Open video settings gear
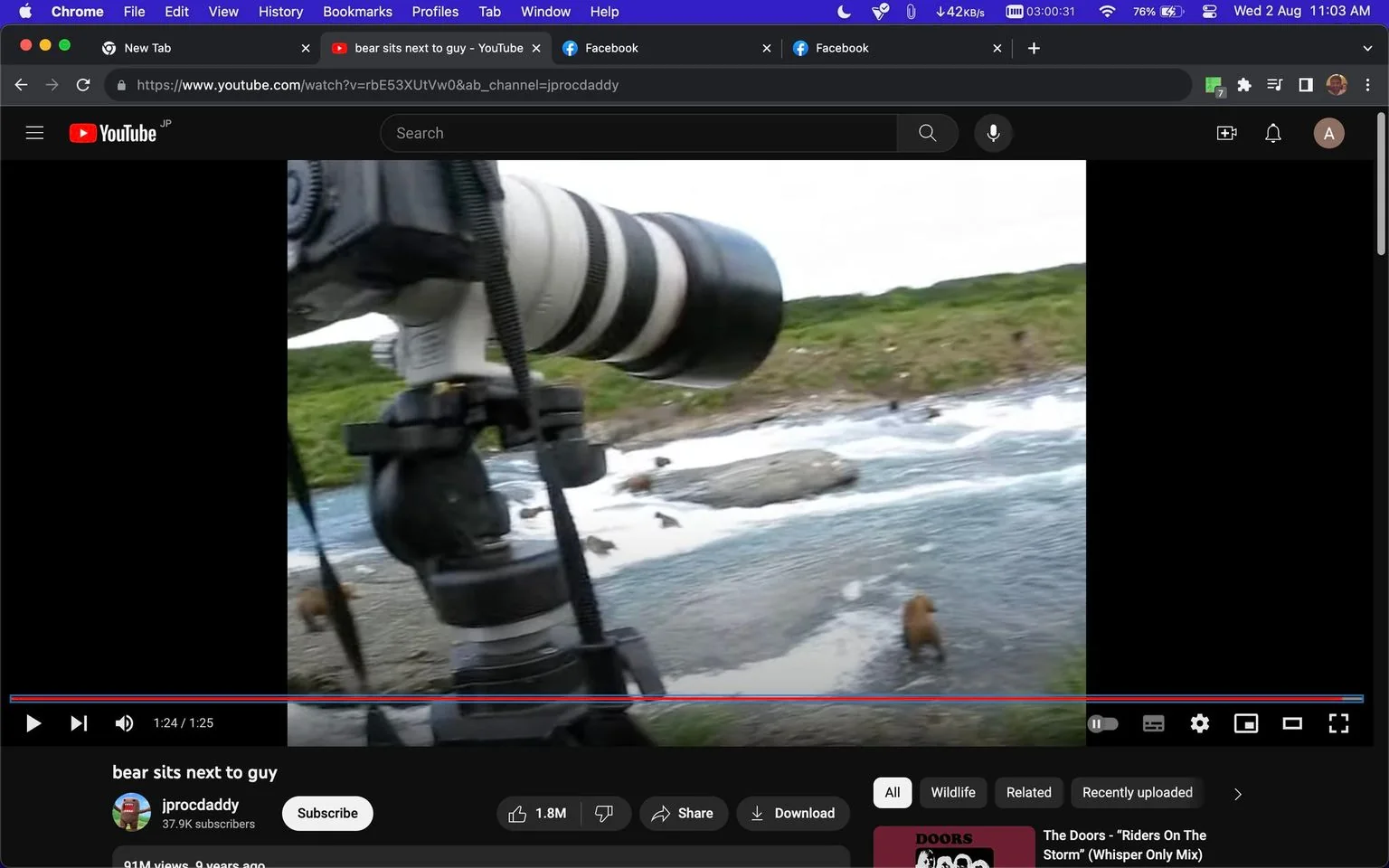Image resolution: width=1389 pixels, height=868 pixels. tap(1199, 723)
